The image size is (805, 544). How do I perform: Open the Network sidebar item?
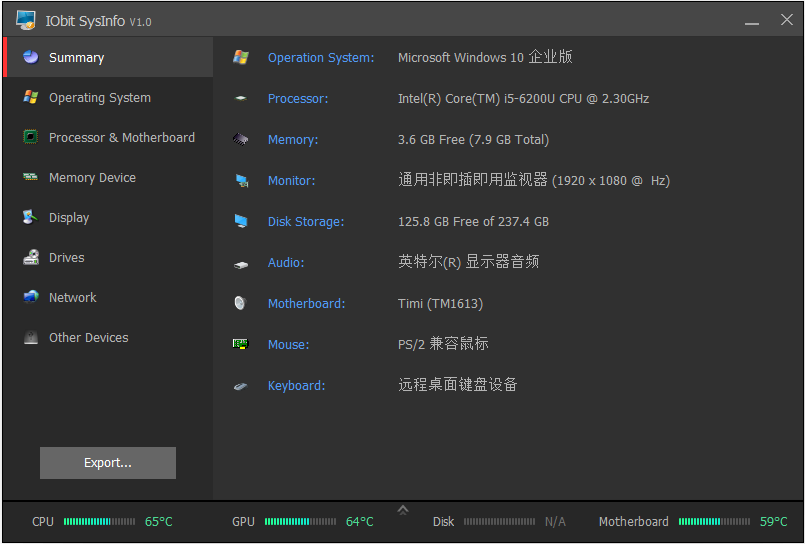pos(108,298)
